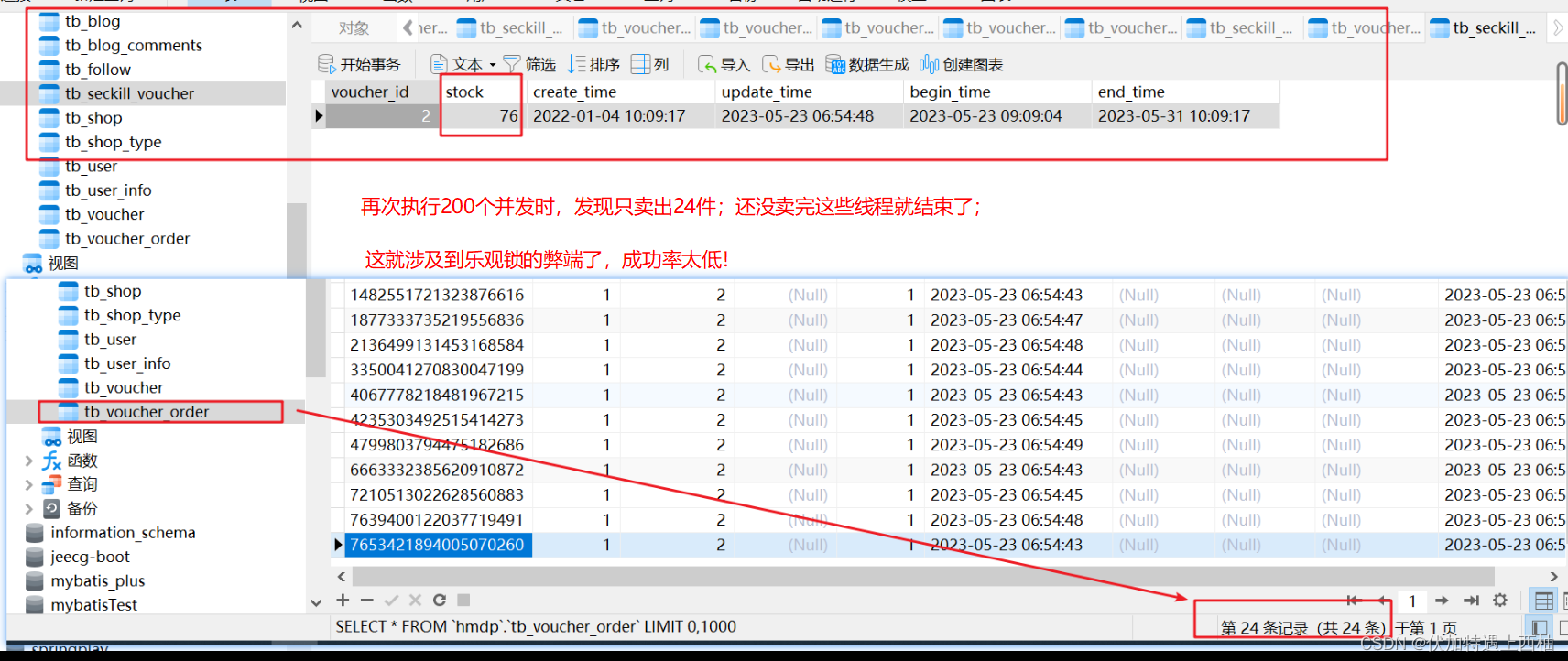Click the tree panel scroll-down arrow
The image size is (1568, 661).
[316, 602]
